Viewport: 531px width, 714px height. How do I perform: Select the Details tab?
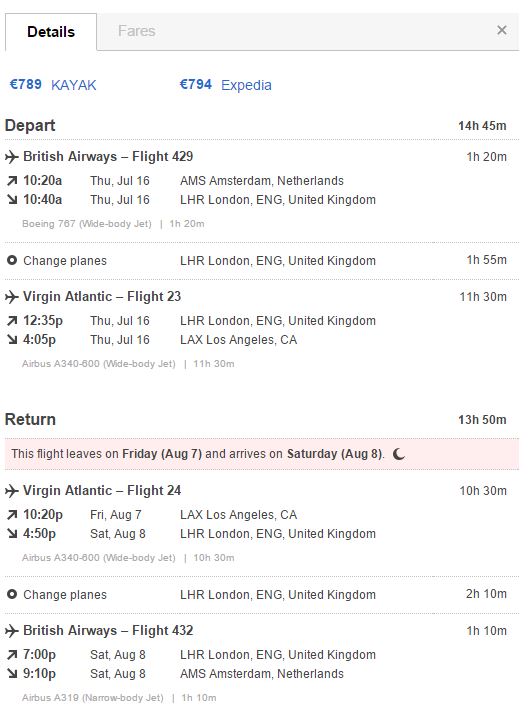[51, 32]
